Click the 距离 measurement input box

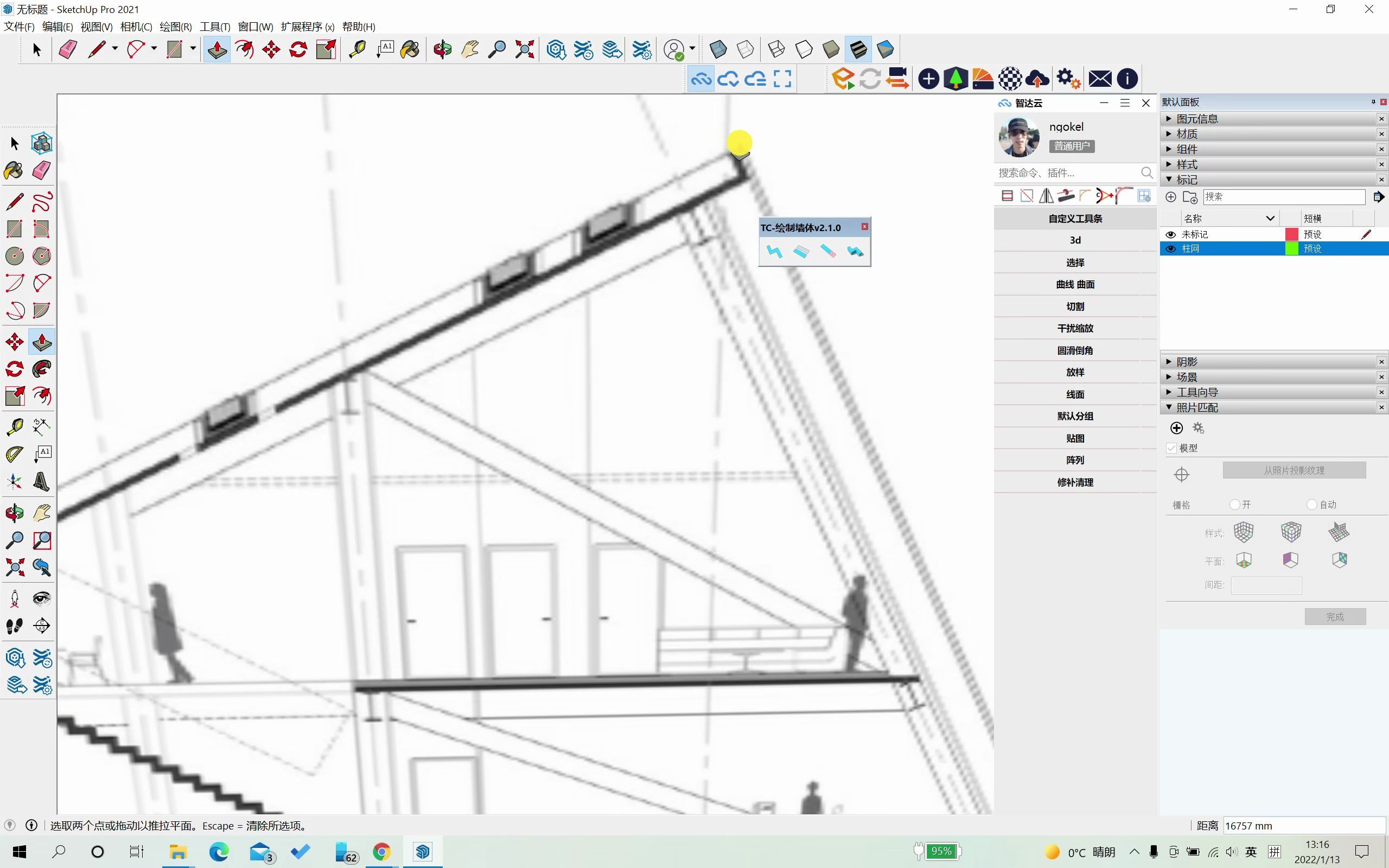(x=1304, y=826)
